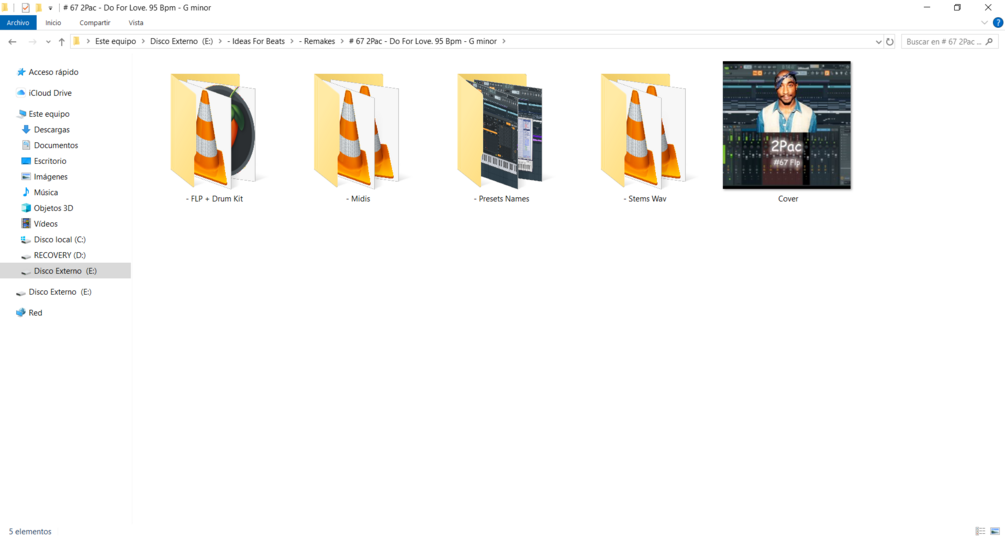The height and width of the screenshot is (539, 1005).
Task: Go back with the left arrow button
Action: coord(12,42)
